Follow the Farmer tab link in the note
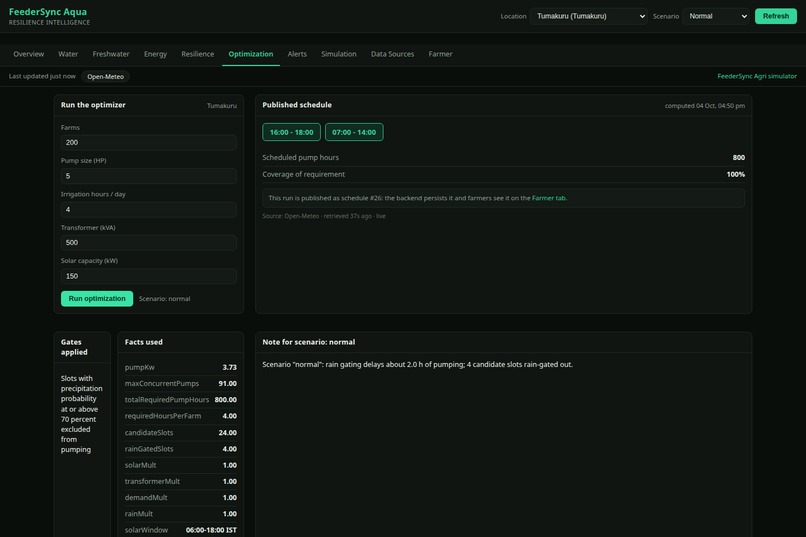The height and width of the screenshot is (537, 806). [549, 198]
